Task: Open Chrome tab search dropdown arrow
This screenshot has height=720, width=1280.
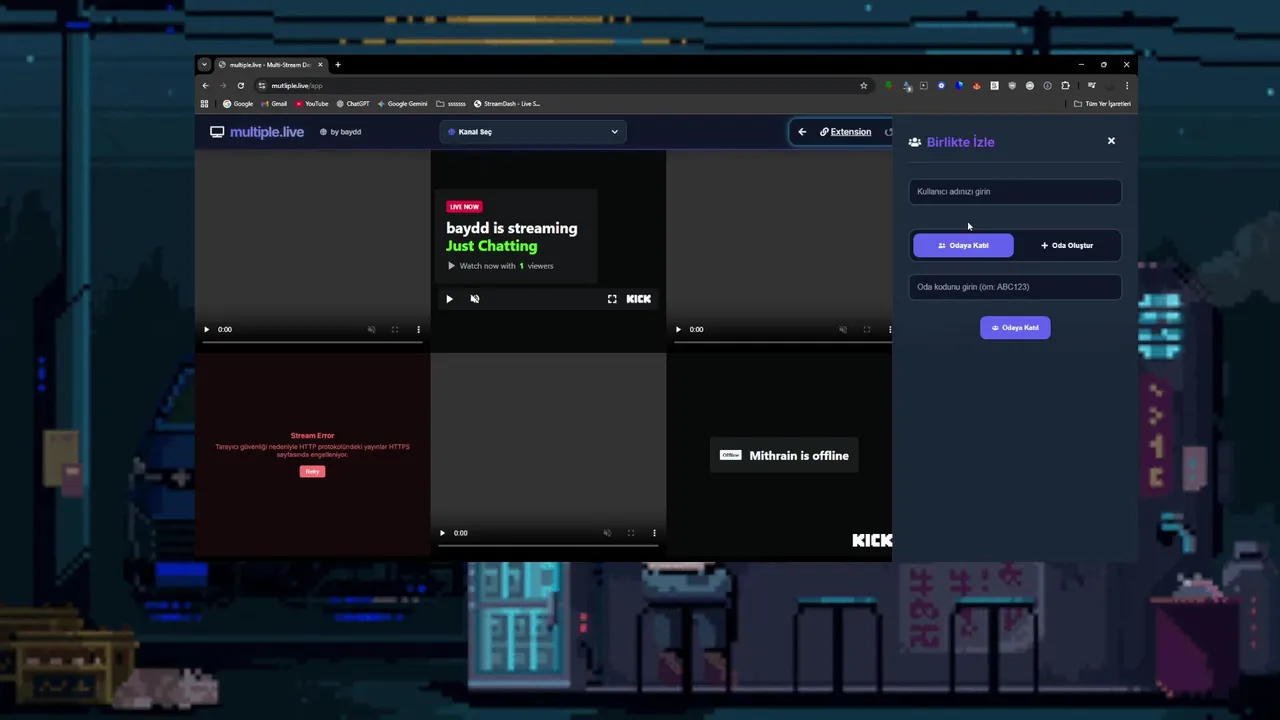Action: tap(204, 65)
